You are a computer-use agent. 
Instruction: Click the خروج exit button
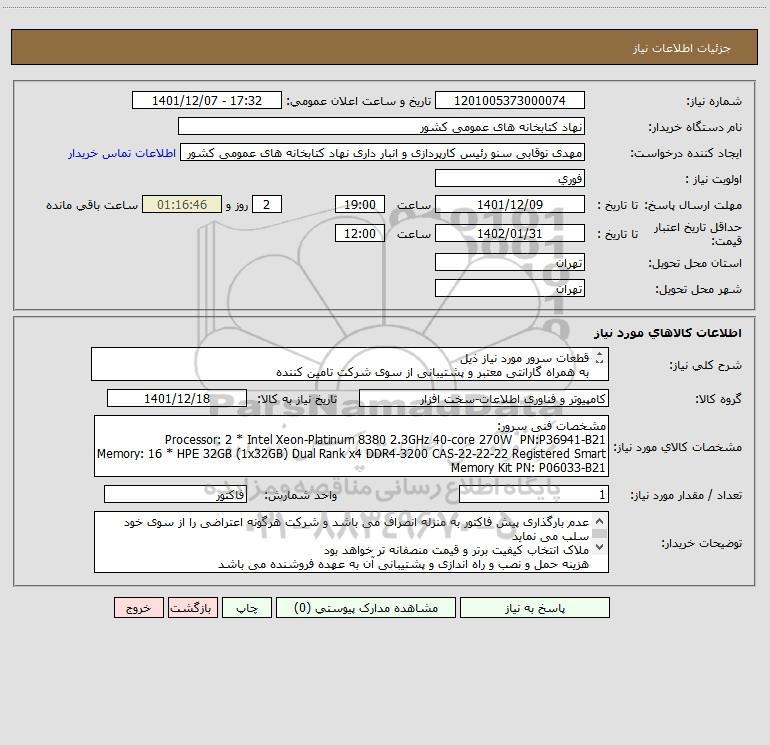138,608
